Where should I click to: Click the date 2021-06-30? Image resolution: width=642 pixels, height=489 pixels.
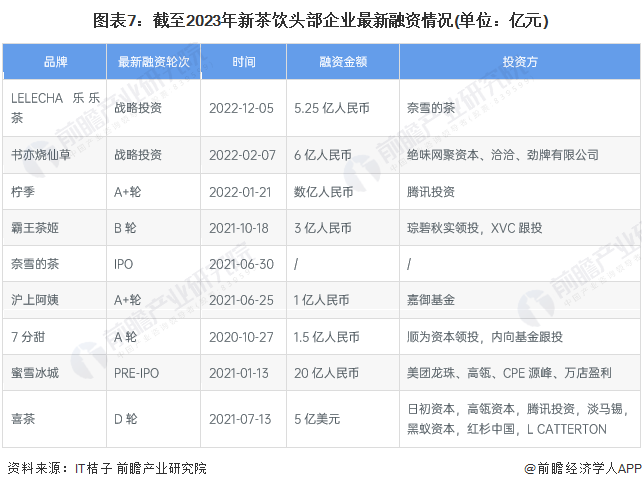[241, 264]
